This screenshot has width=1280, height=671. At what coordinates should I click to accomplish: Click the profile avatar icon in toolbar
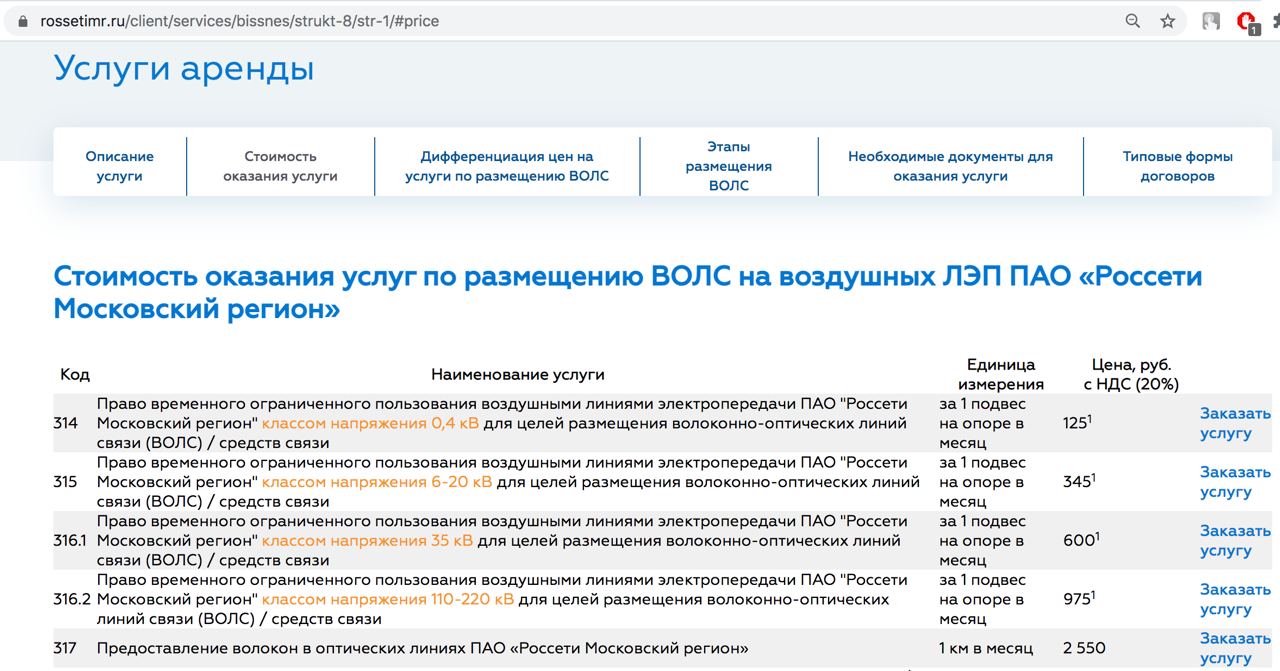coord(1211,21)
